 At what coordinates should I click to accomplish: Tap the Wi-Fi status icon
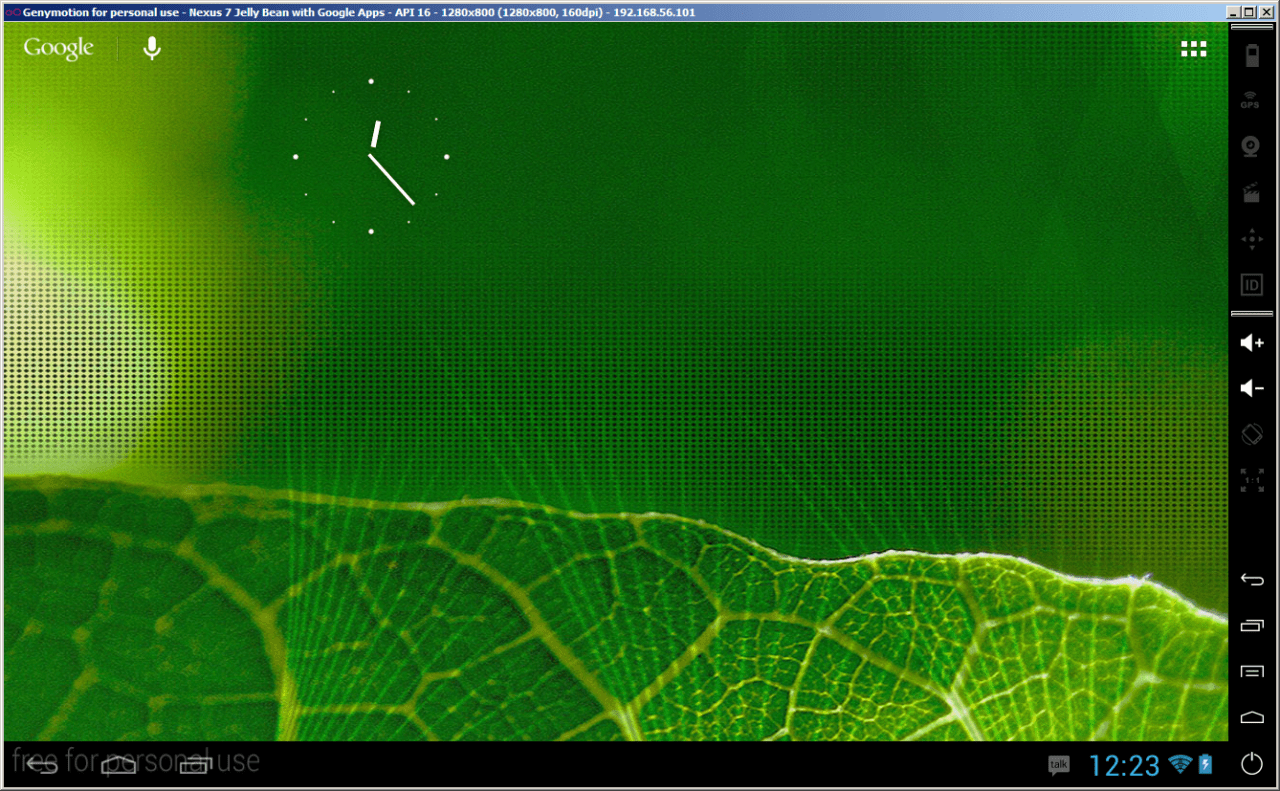pos(1182,765)
